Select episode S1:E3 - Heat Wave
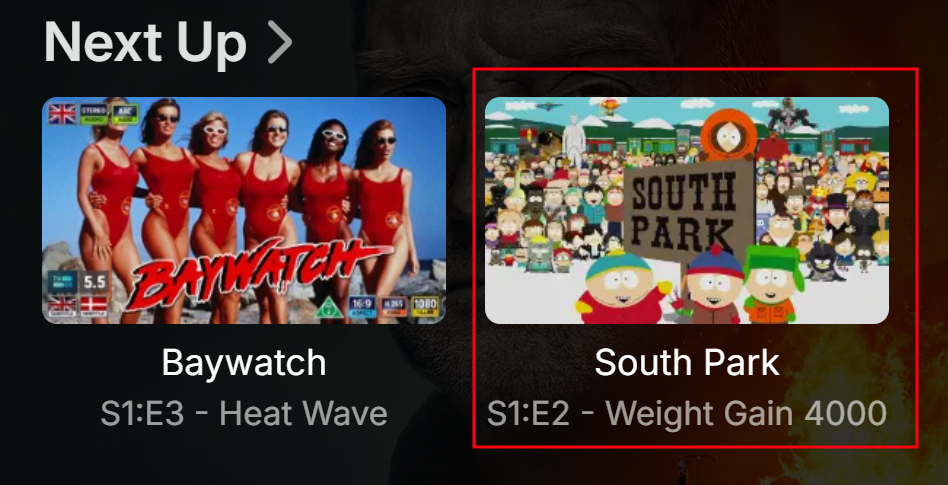Viewport: 948px width, 485px height. pyautogui.click(x=244, y=414)
